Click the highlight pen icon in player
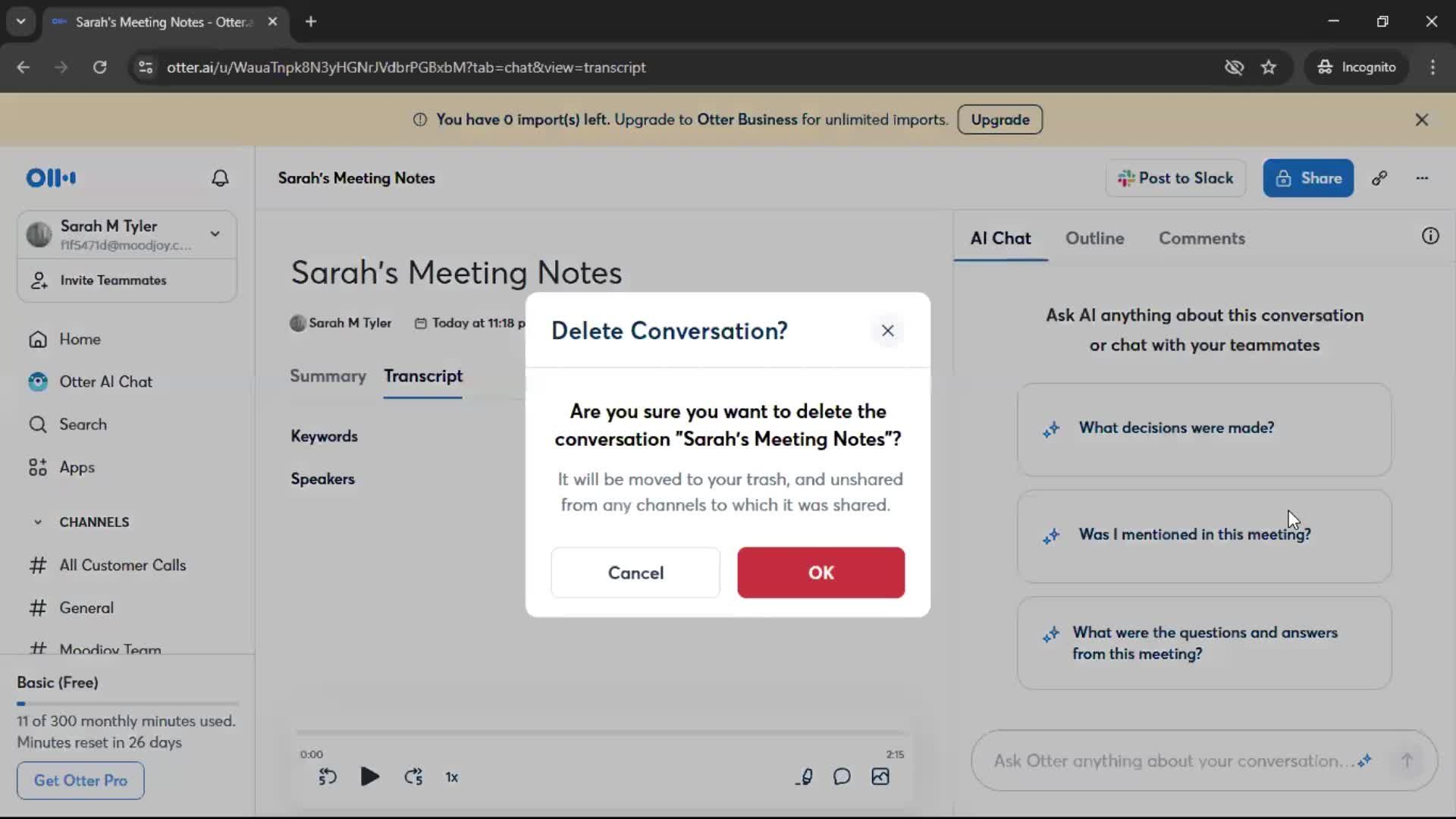 (805, 777)
